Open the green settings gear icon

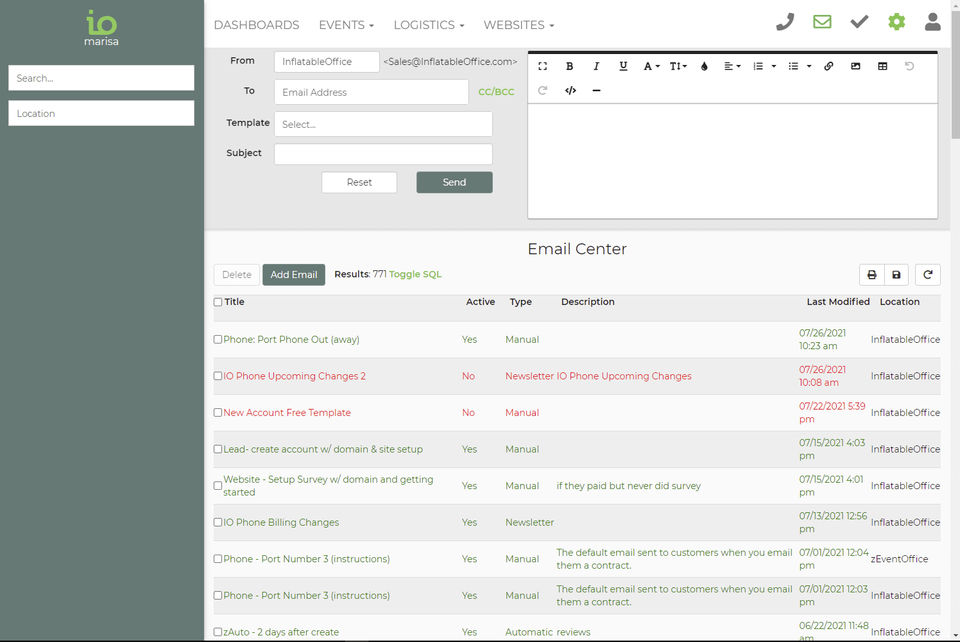(x=896, y=22)
